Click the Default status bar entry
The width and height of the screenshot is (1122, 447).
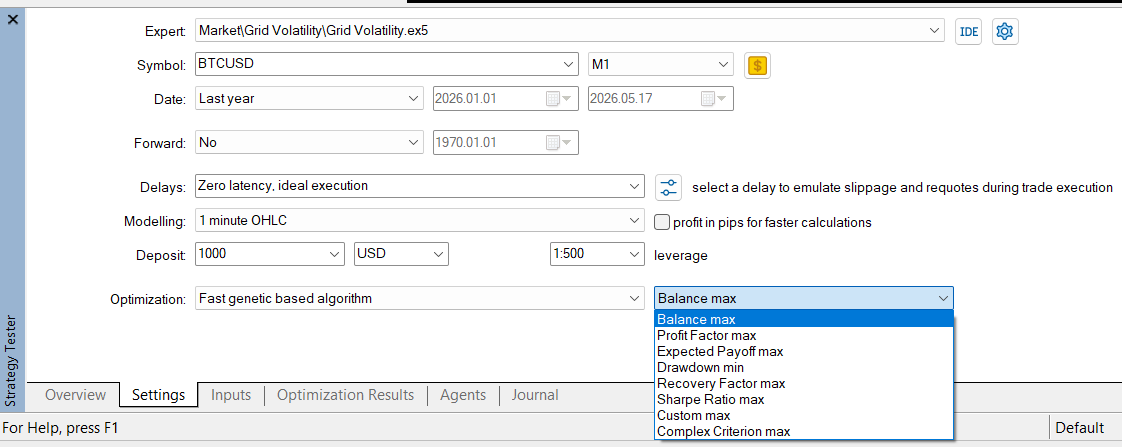tap(1080, 428)
